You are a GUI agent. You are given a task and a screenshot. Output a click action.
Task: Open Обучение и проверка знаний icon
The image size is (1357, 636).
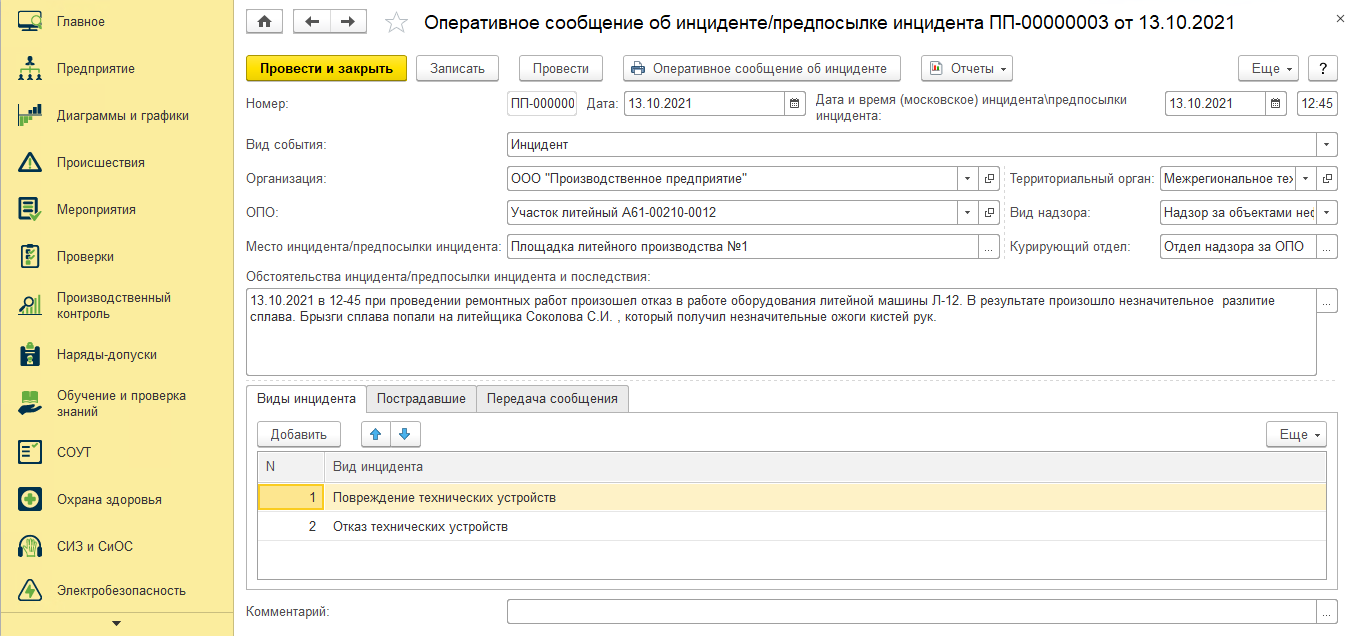coord(30,403)
